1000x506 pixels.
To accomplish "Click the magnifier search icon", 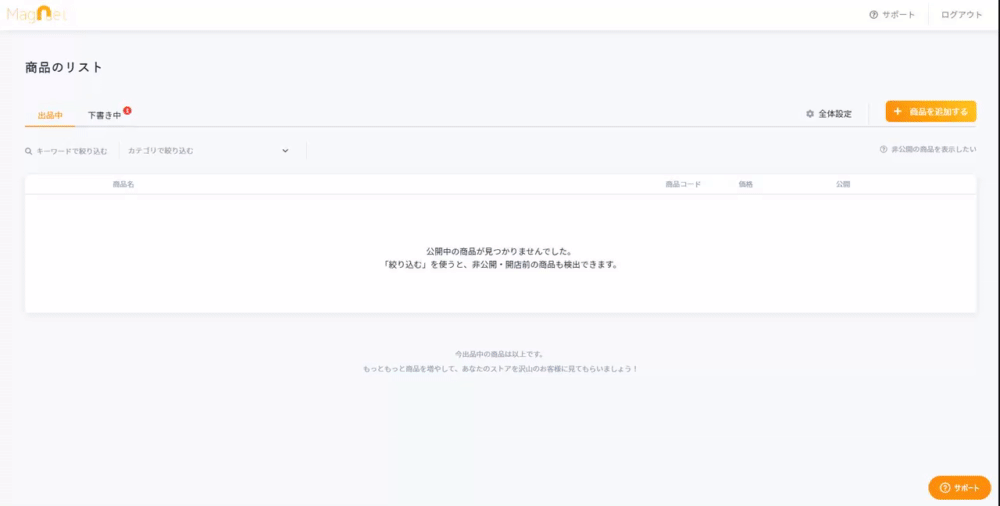I will click(29, 151).
